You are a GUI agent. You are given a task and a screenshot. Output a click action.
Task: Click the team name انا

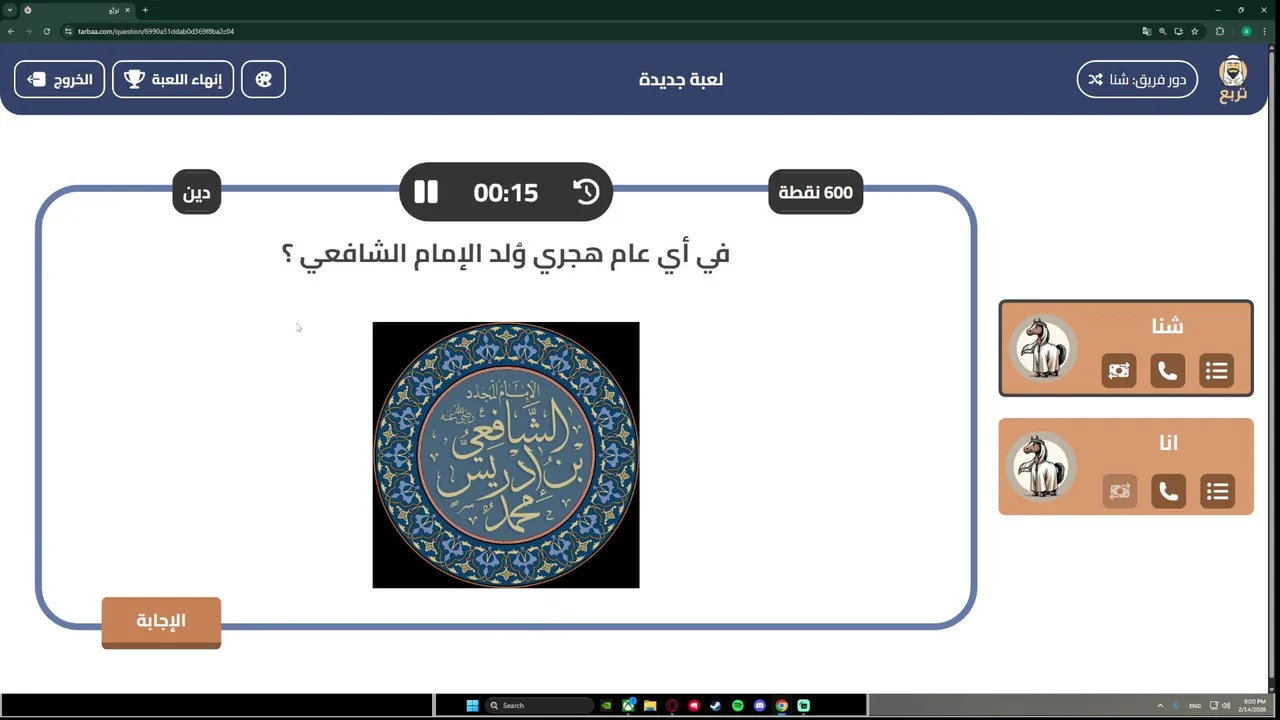coord(1168,443)
